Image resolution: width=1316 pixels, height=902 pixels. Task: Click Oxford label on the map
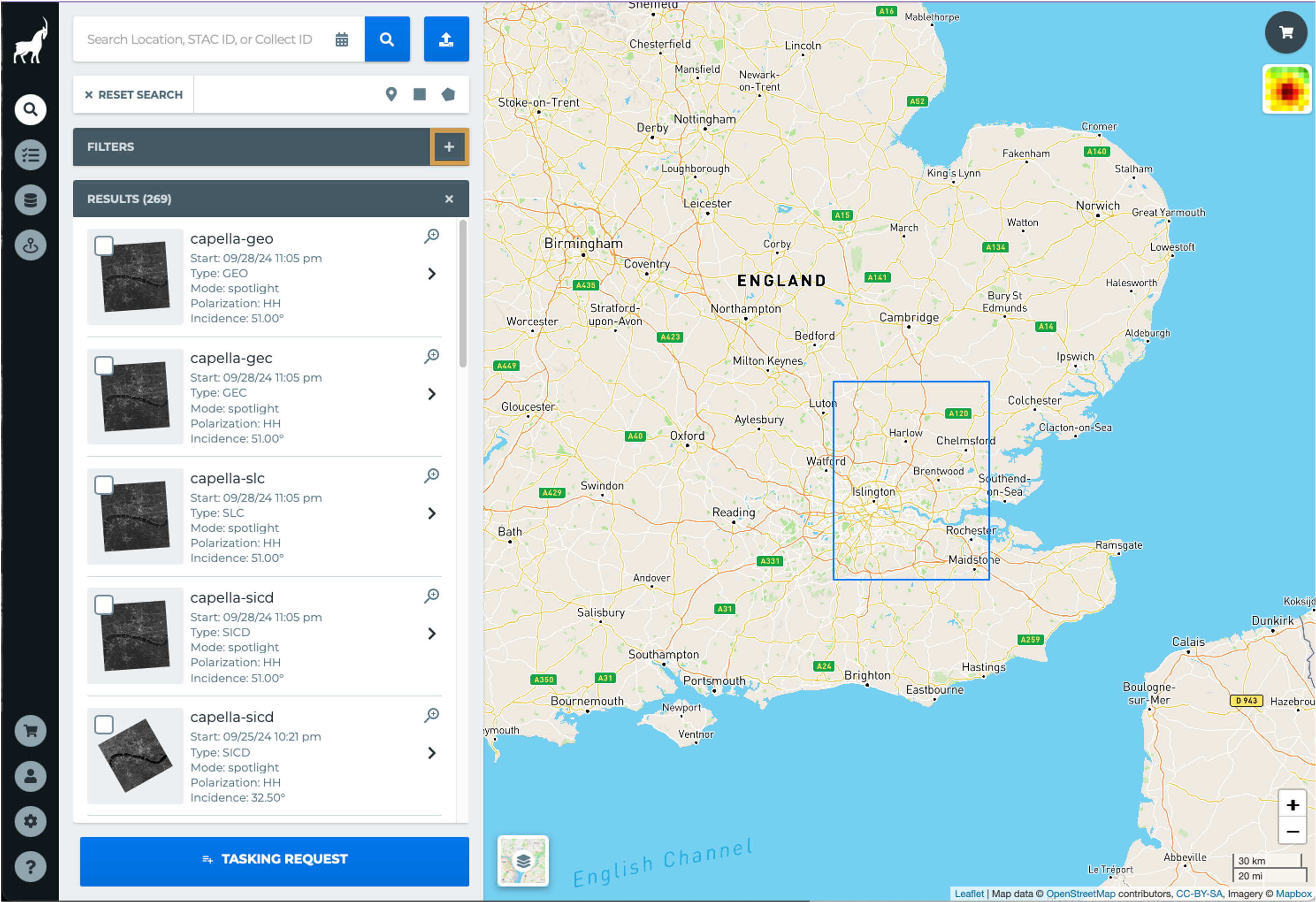687,435
